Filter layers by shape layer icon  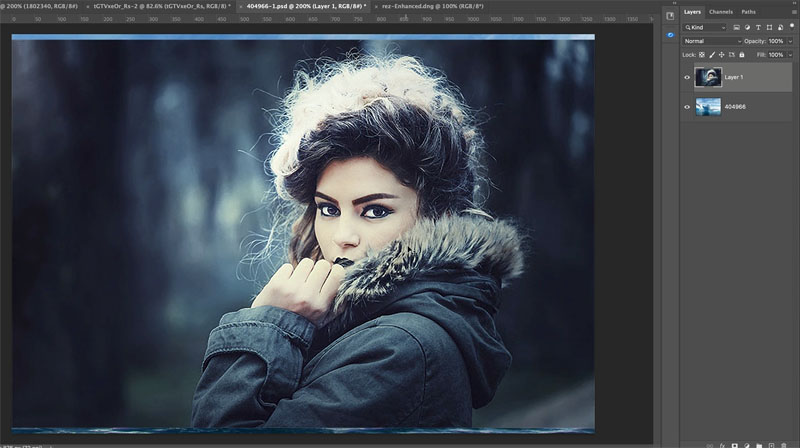click(768, 27)
